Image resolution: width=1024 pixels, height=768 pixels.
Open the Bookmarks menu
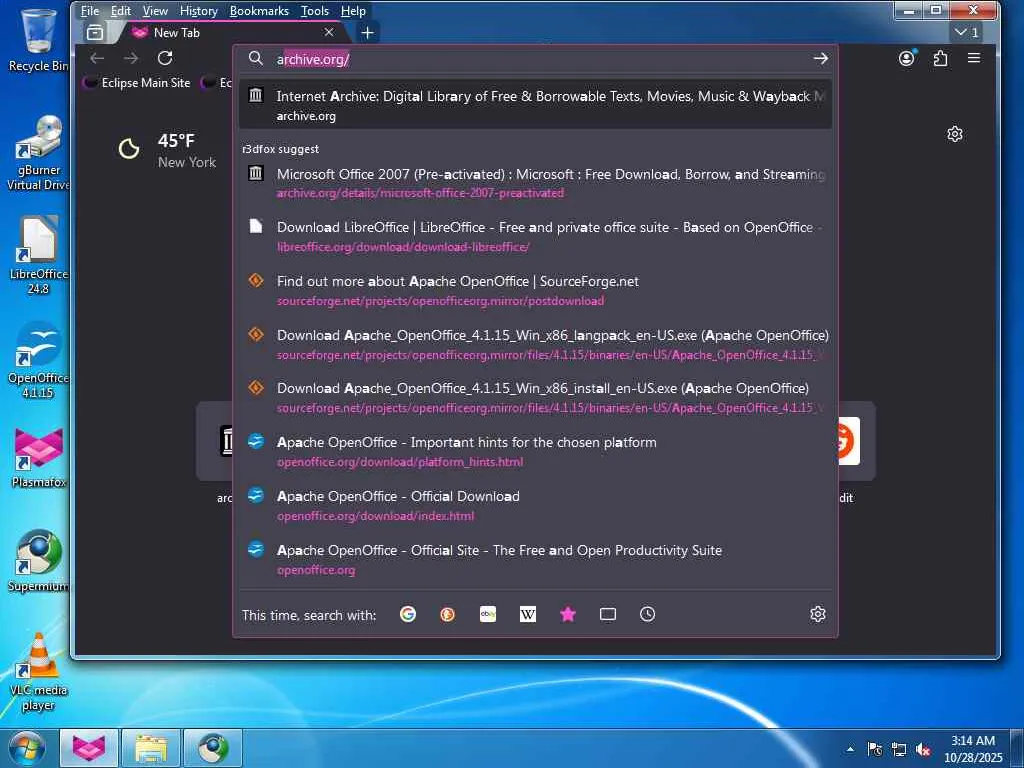(259, 11)
